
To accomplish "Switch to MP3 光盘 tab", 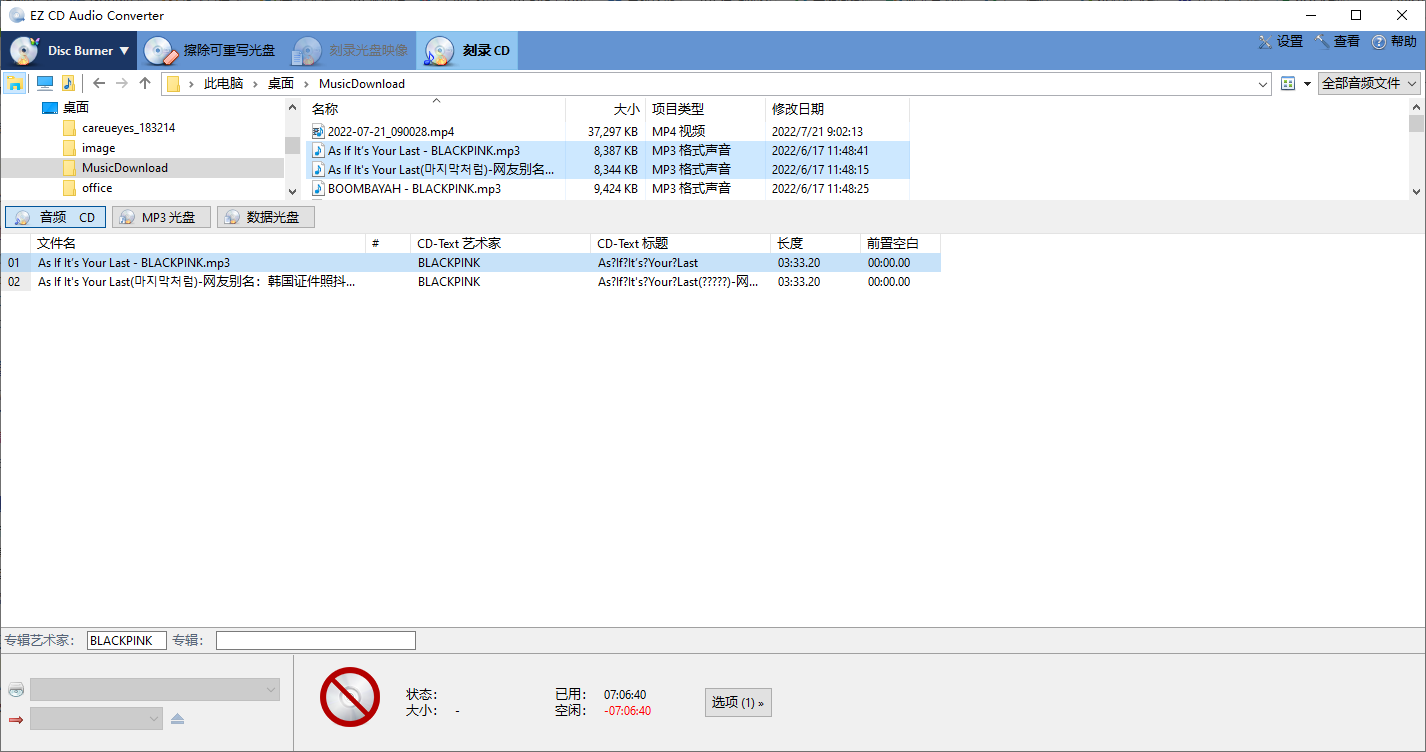I will coord(161,217).
